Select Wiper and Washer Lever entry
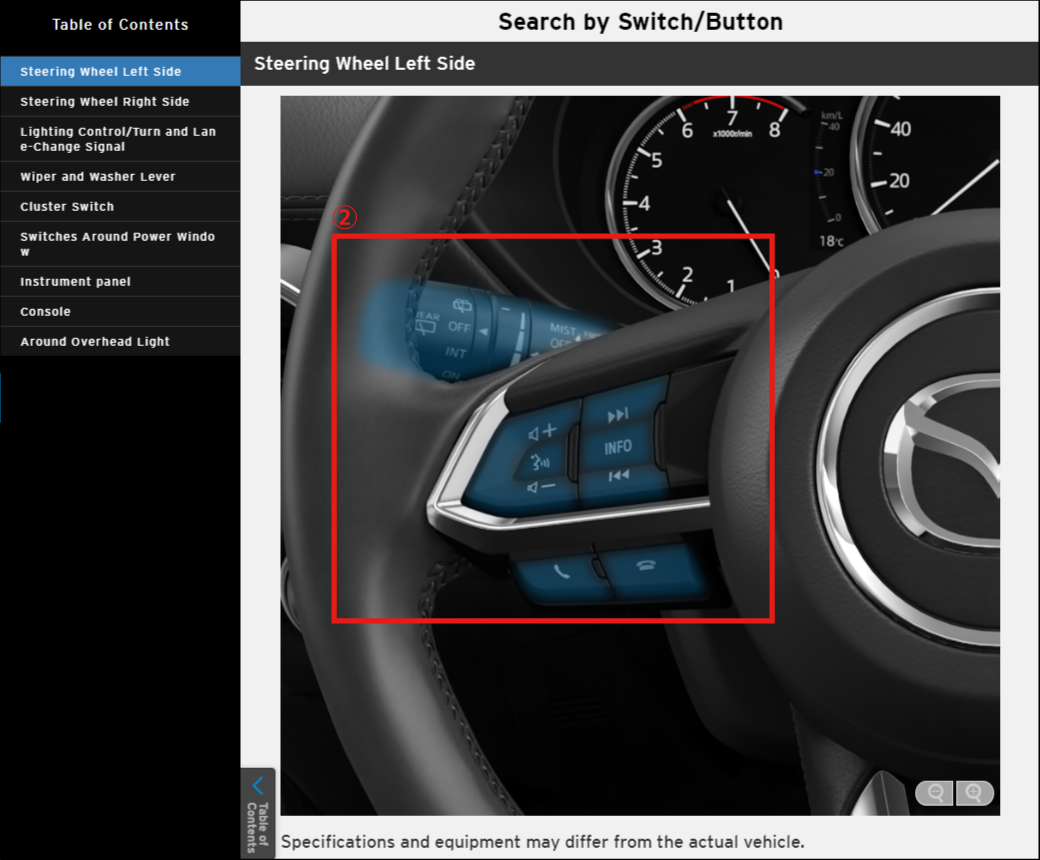This screenshot has width=1040, height=860. (x=98, y=176)
